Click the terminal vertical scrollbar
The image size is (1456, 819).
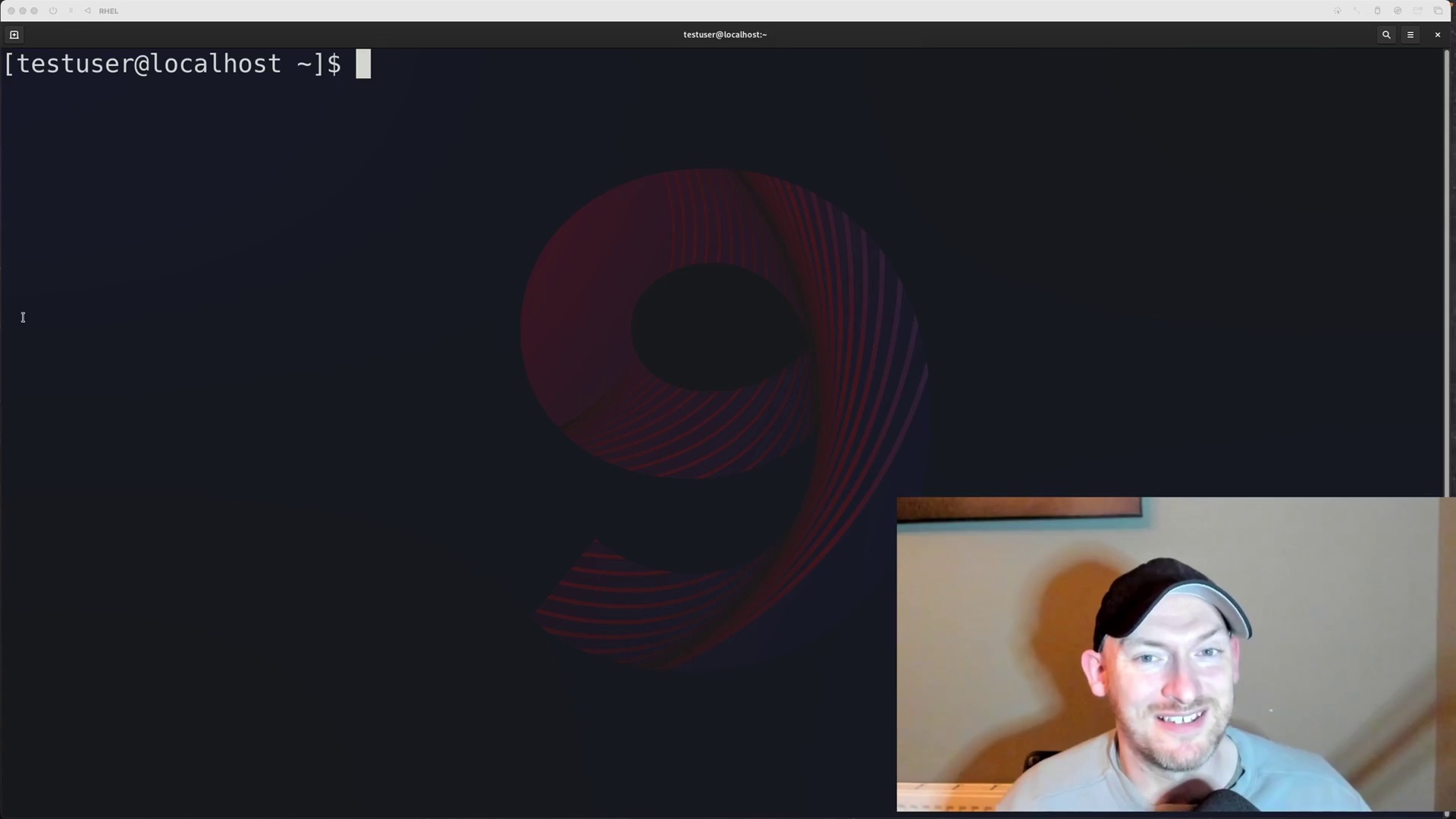[1446, 273]
